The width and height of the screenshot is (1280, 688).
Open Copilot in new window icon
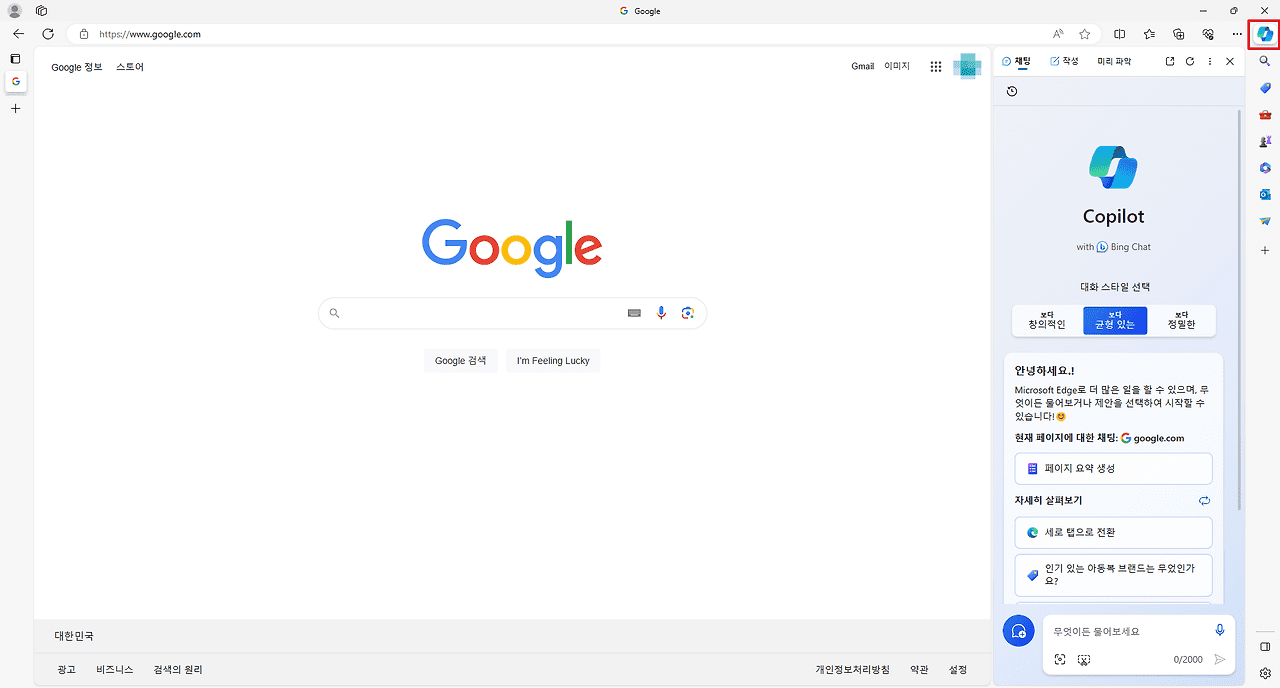pyautogui.click(x=1170, y=61)
